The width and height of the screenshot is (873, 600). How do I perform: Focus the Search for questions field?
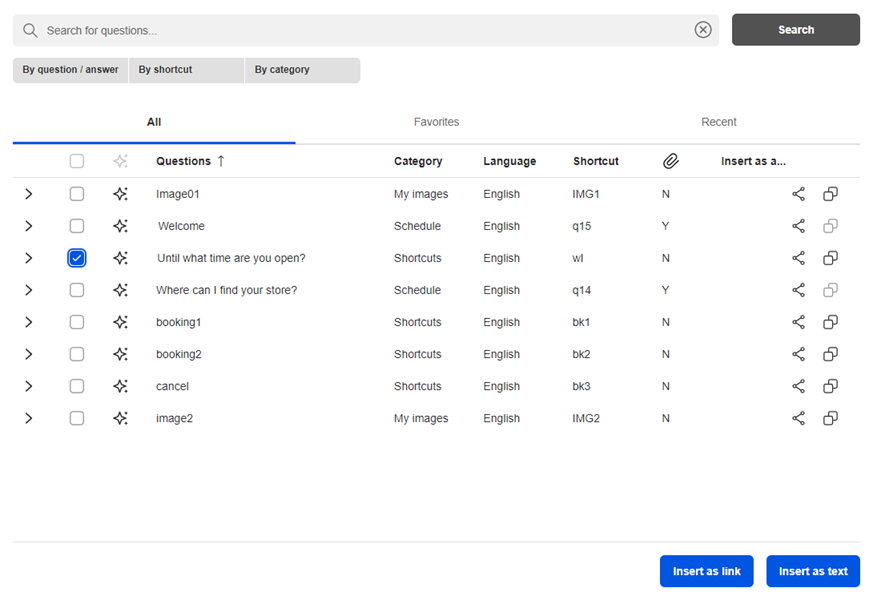(x=367, y=30)
